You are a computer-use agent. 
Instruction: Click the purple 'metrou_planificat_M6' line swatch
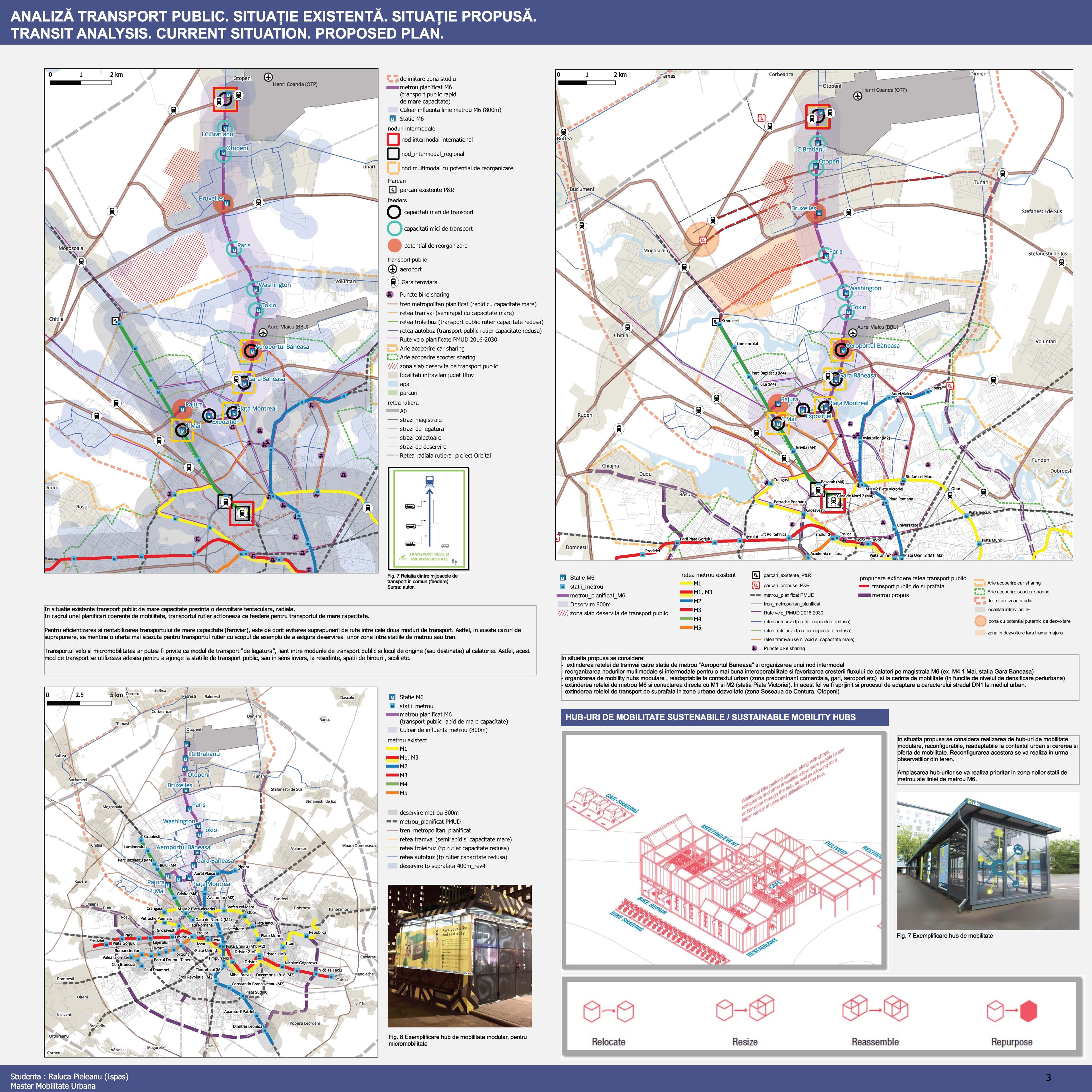tap(562, 595)
